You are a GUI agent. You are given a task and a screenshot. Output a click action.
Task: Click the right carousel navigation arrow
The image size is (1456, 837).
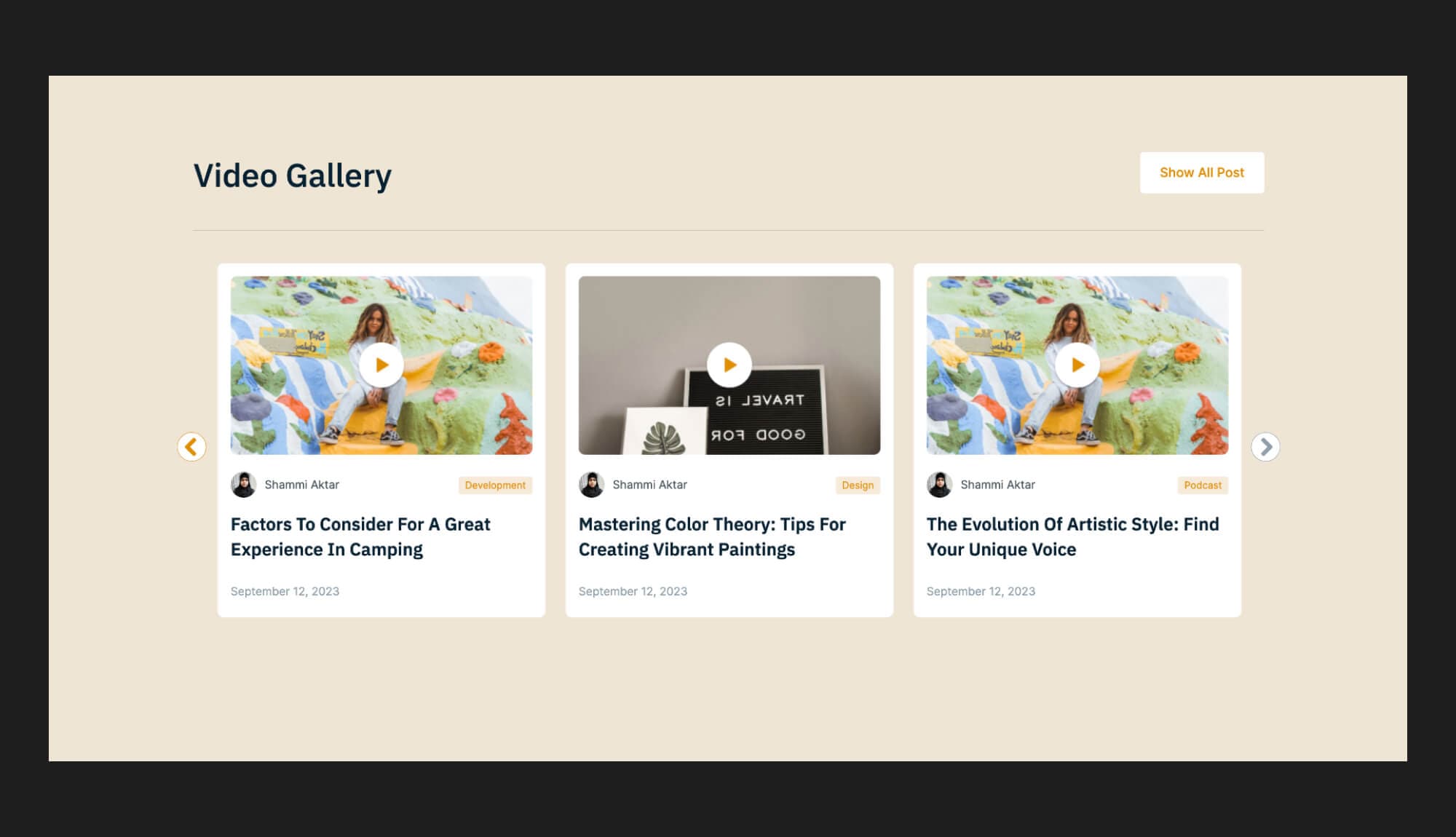click(x=1265, y=447)
